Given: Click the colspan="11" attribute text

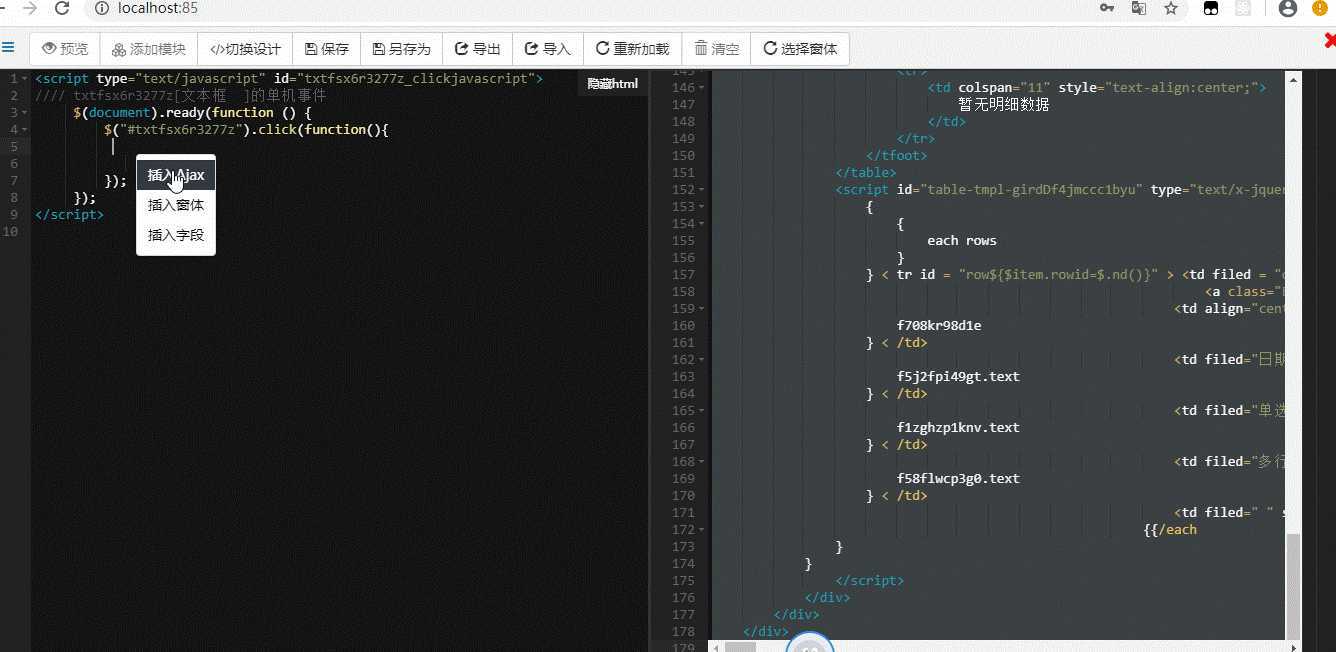Looking at the screenshot, I should click(1004, 88).
